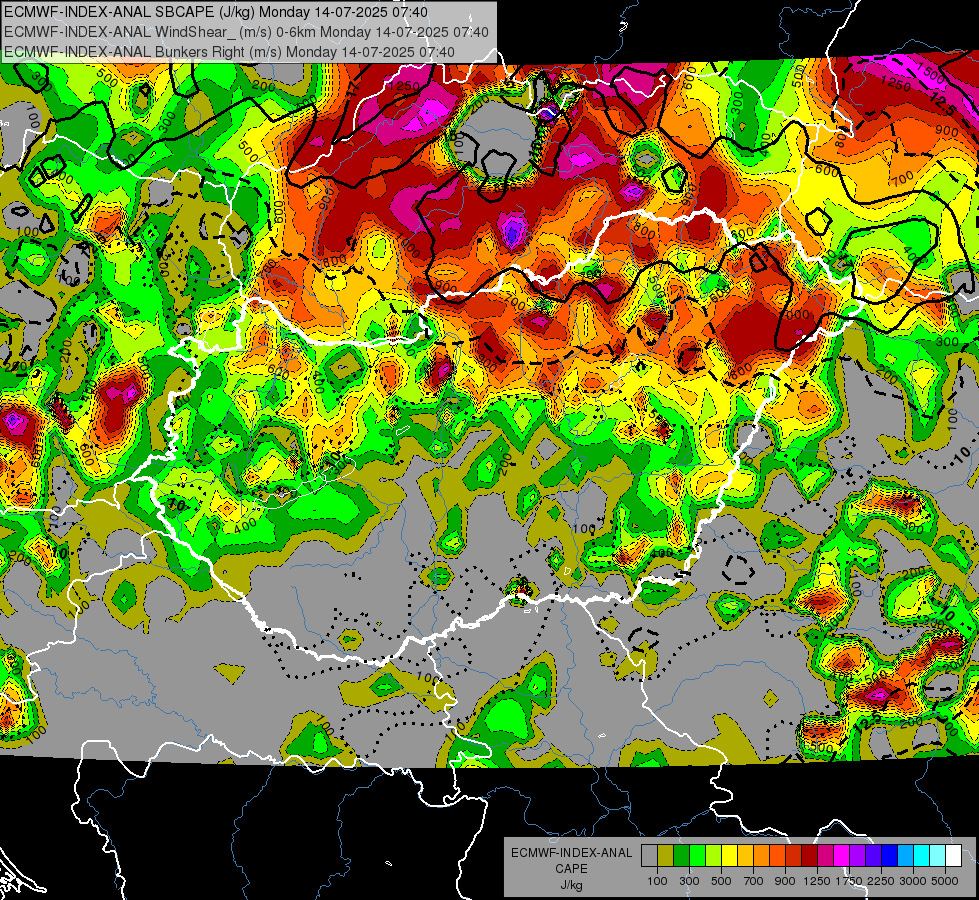The height and width of the screenshot is (900, 979).
Task: Select the dark red legend swatch
Action: click(x=809, y=855)
